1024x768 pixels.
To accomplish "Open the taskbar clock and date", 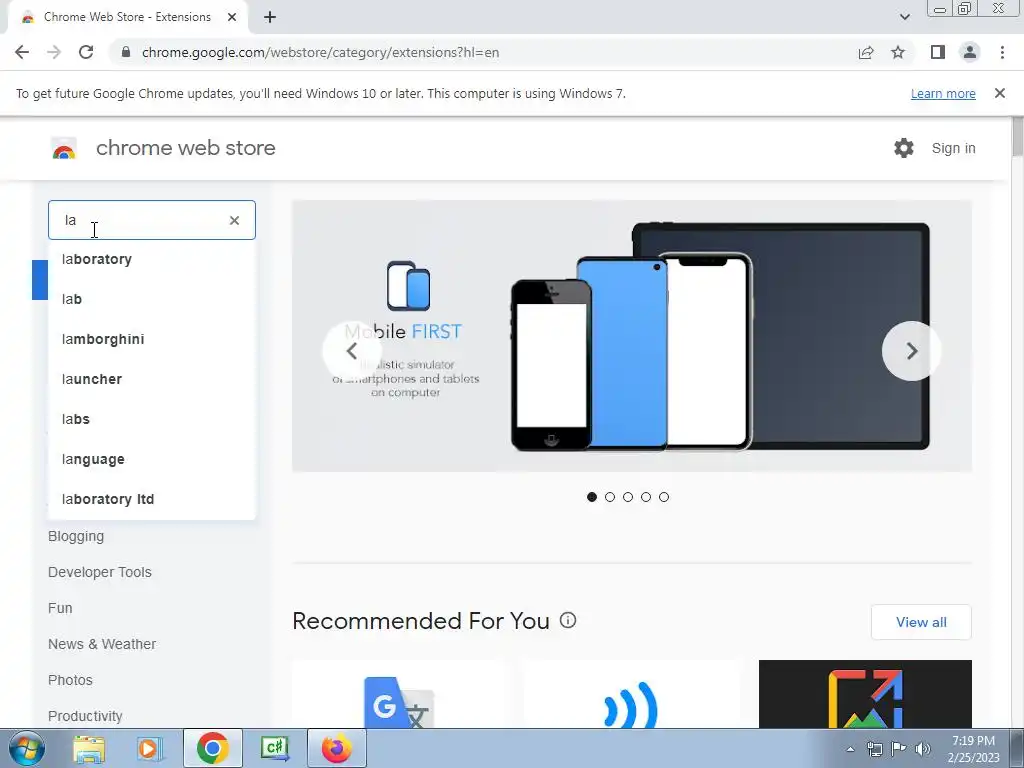I will [974, 749].
